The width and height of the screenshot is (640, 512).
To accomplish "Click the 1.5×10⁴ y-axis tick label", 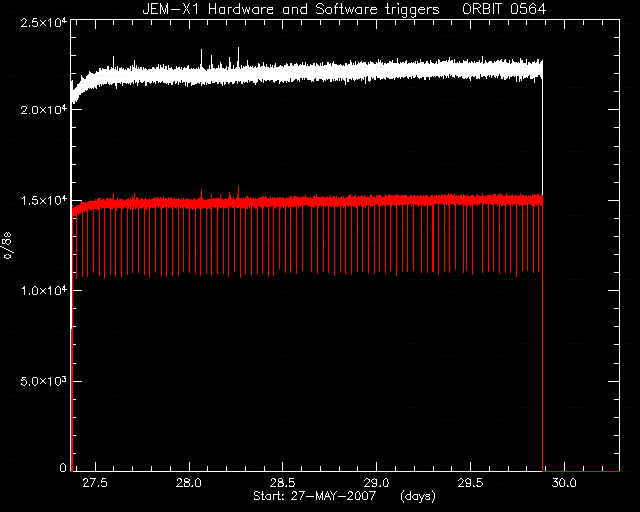I will point(43,200).
